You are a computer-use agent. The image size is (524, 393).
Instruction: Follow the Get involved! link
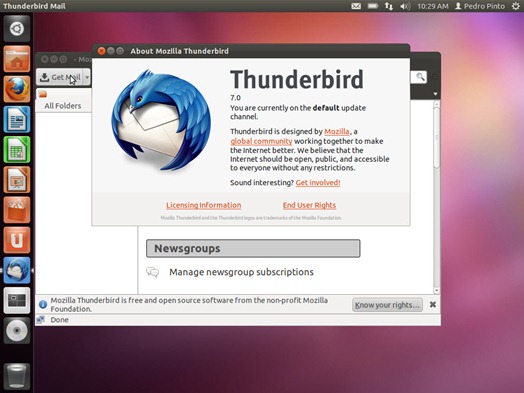(318, 182)
